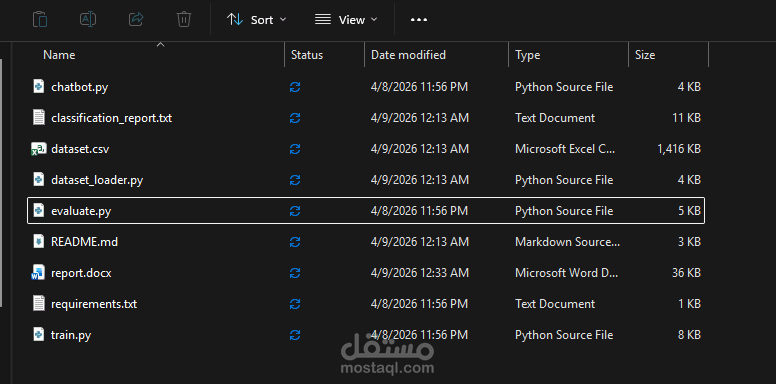
Task: Click the requirements.txt text document icon
Action: (38, 304)
